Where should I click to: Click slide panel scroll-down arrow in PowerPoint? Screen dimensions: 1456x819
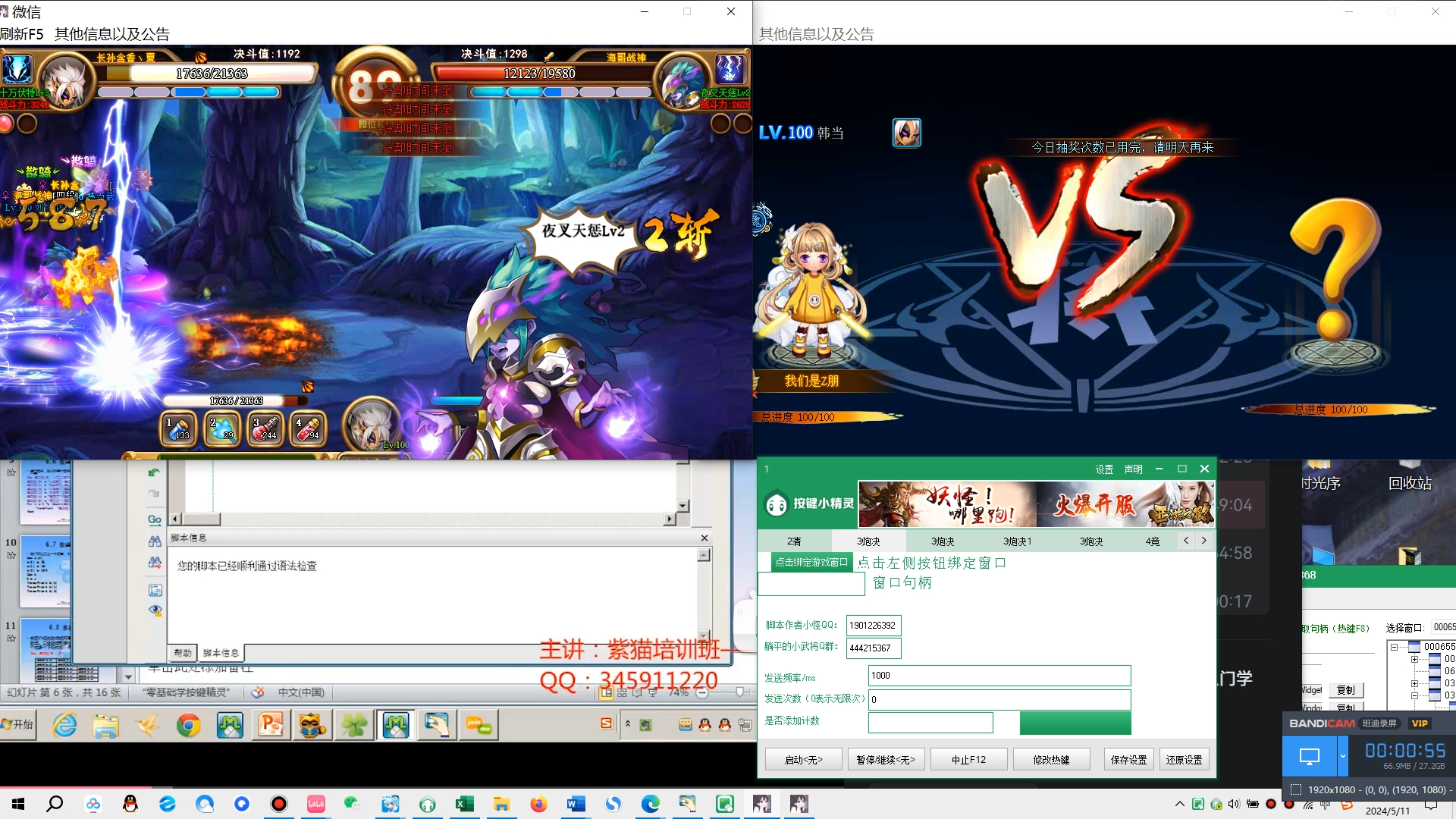click(x=128, y=676)
